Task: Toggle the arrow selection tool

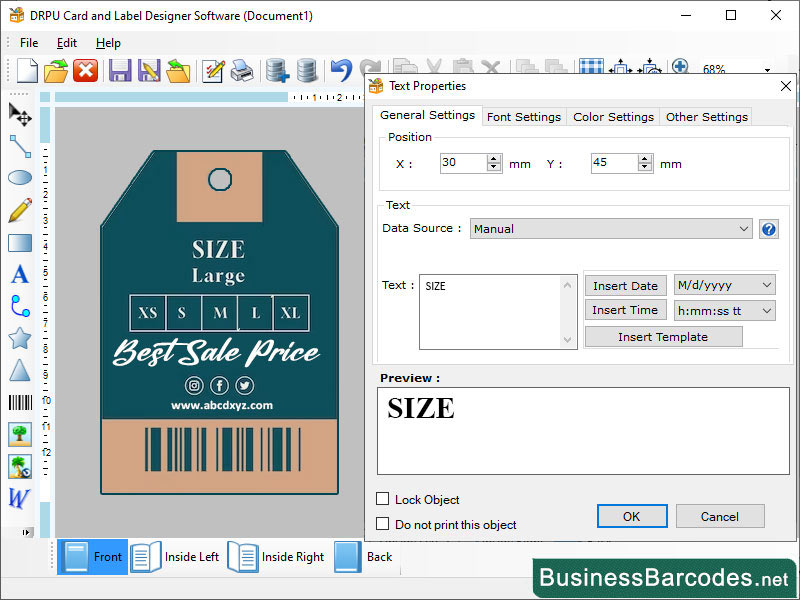Action: 18,115
